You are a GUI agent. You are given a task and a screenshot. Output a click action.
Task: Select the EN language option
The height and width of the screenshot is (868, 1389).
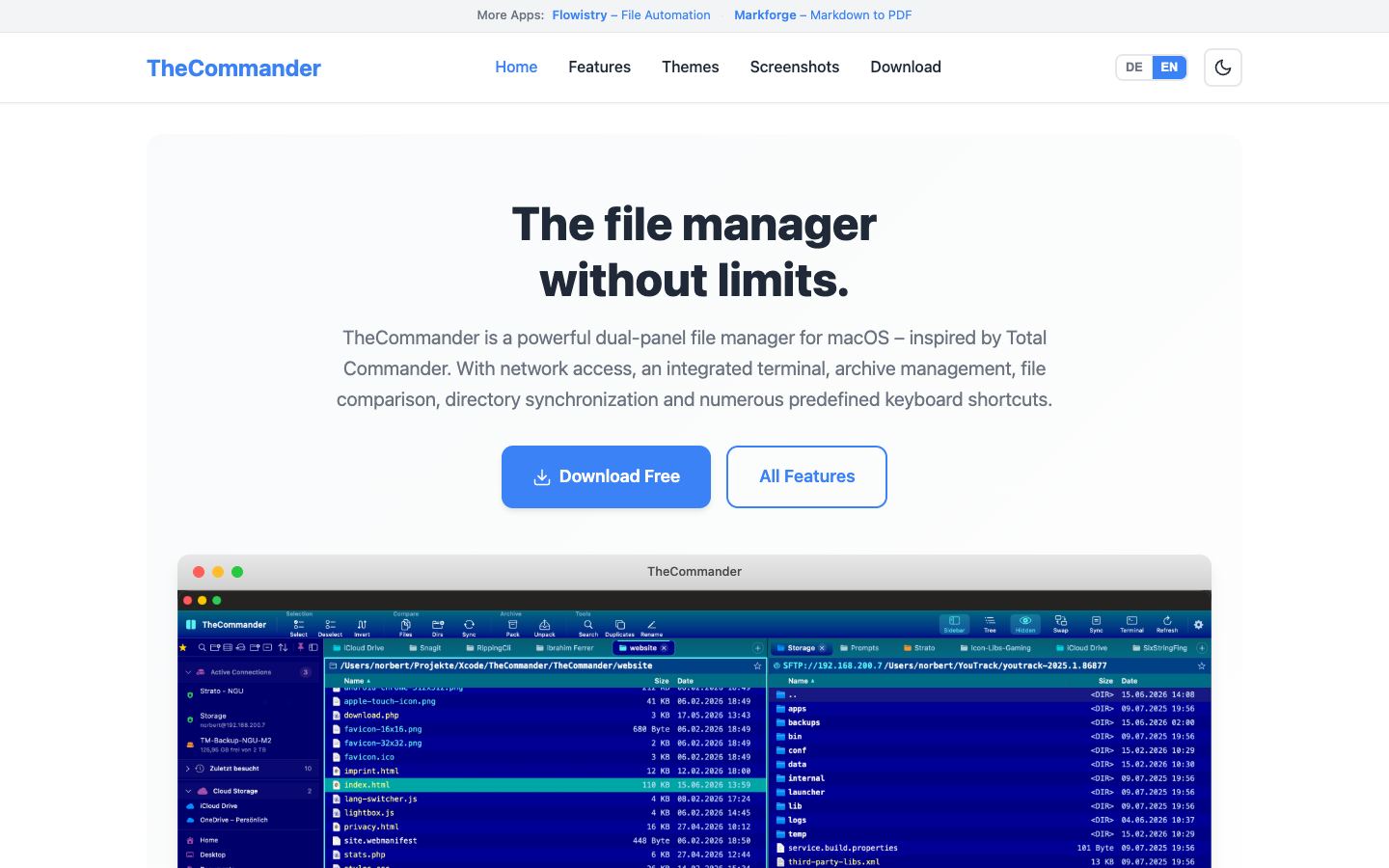[1169, 68]
